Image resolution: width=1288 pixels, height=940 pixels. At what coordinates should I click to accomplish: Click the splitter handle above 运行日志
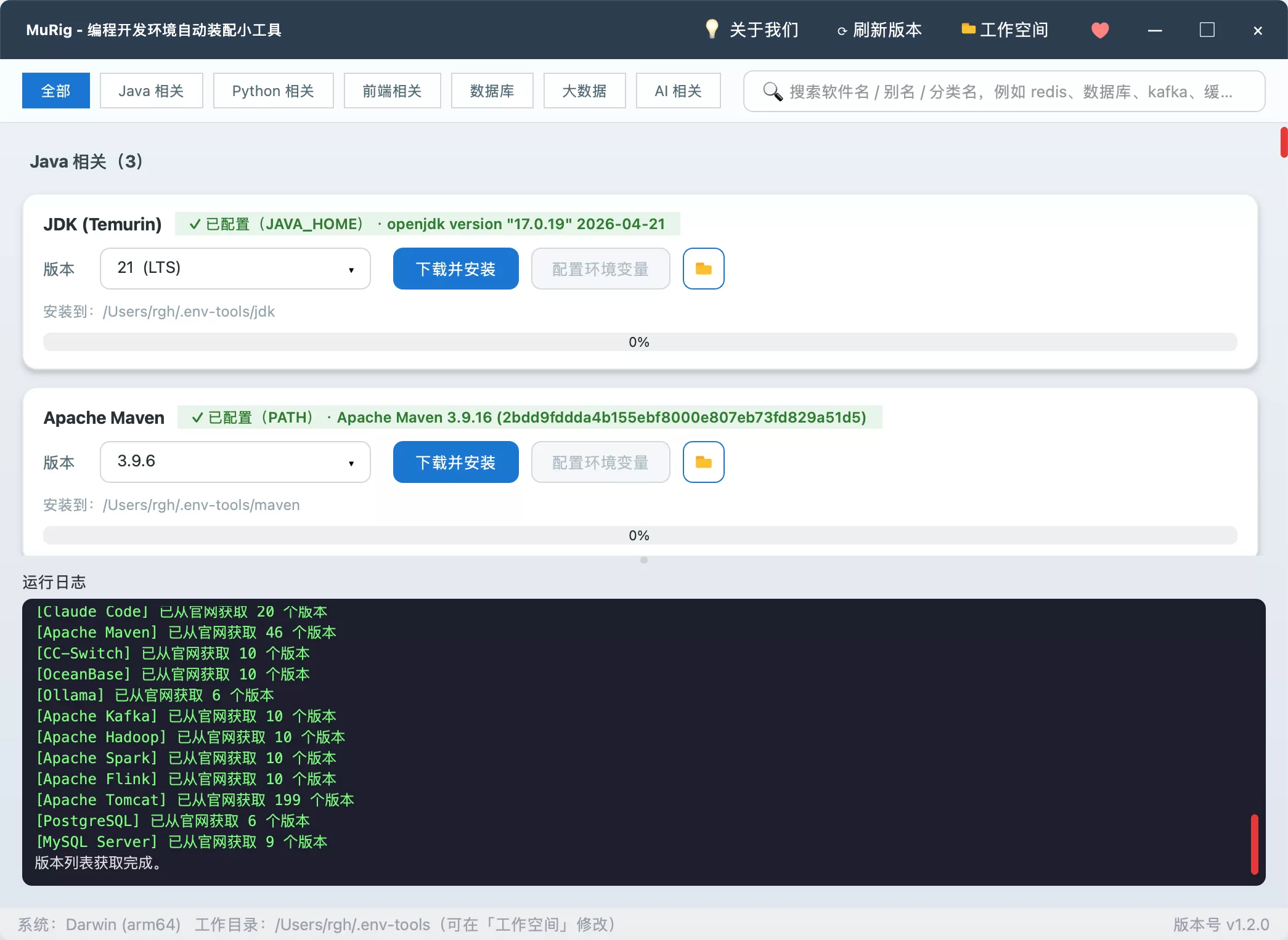[x=643, y=560]
